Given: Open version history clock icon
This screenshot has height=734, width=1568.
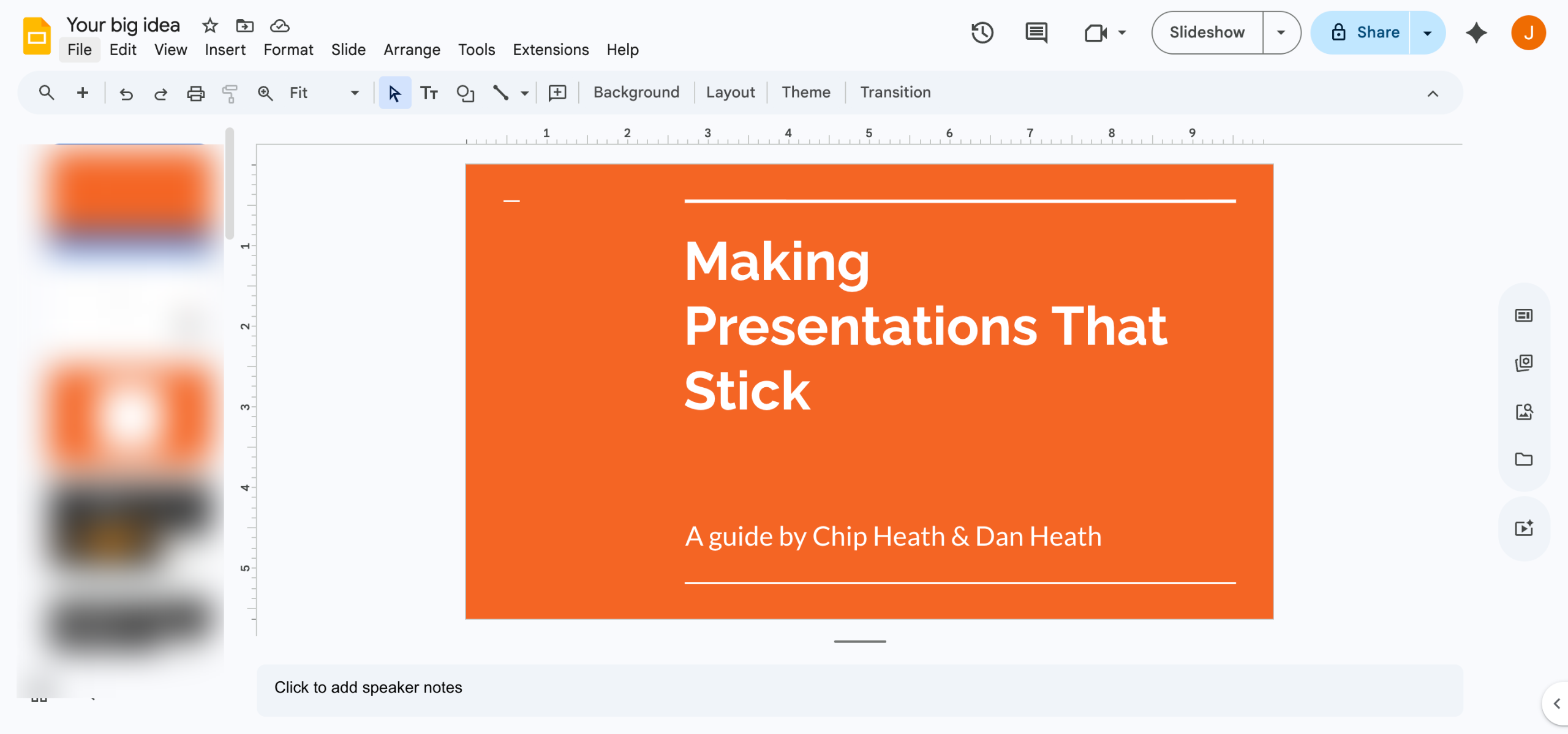Looking at the screenshot, I should 982,32.
